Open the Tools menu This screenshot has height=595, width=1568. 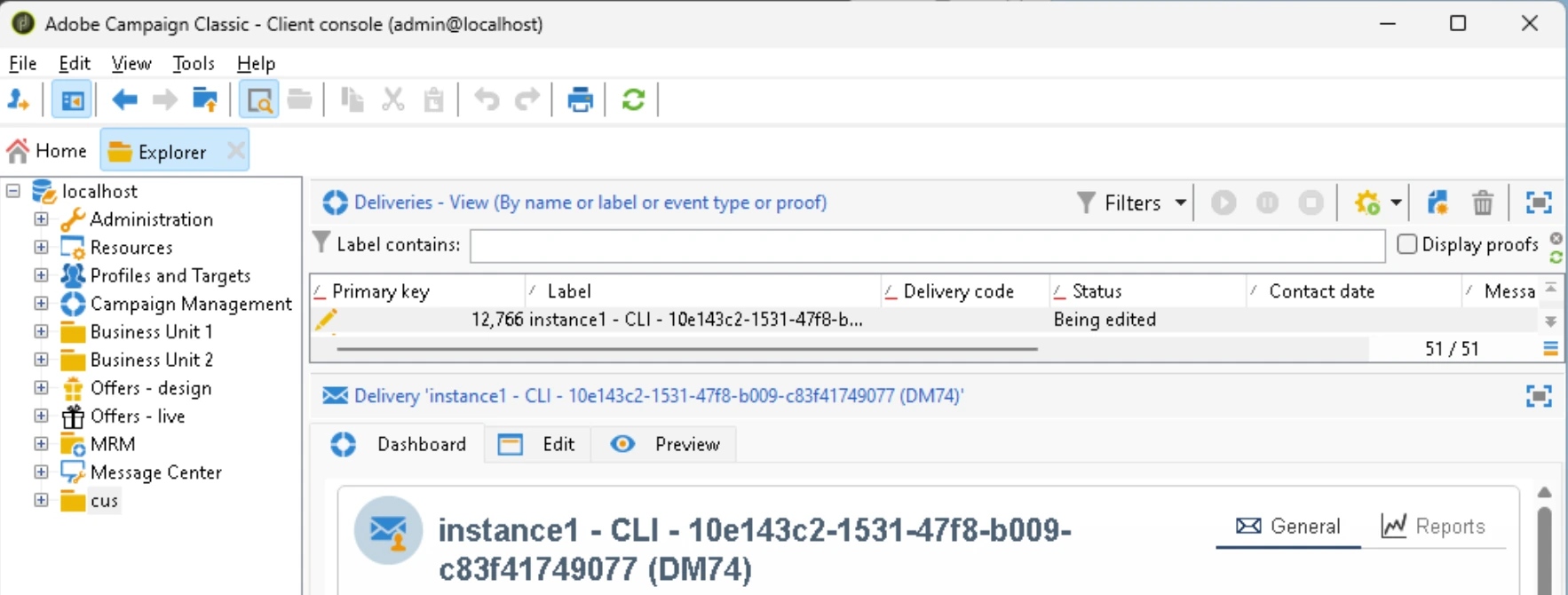tap(194, 63)
